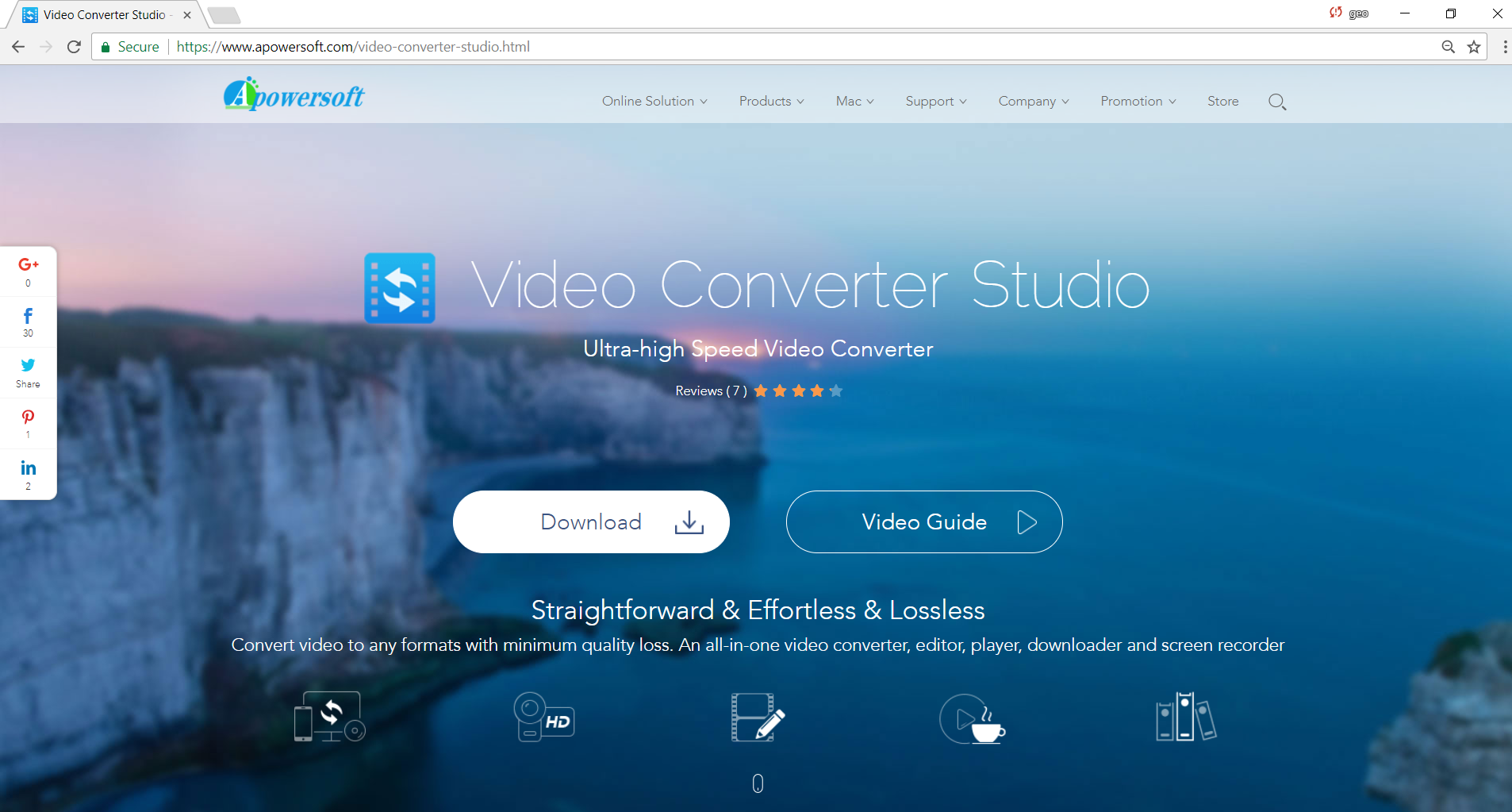Share page on Twitter
The width and height of the screenshot is (1512, 812).
(x=29, y=373)
